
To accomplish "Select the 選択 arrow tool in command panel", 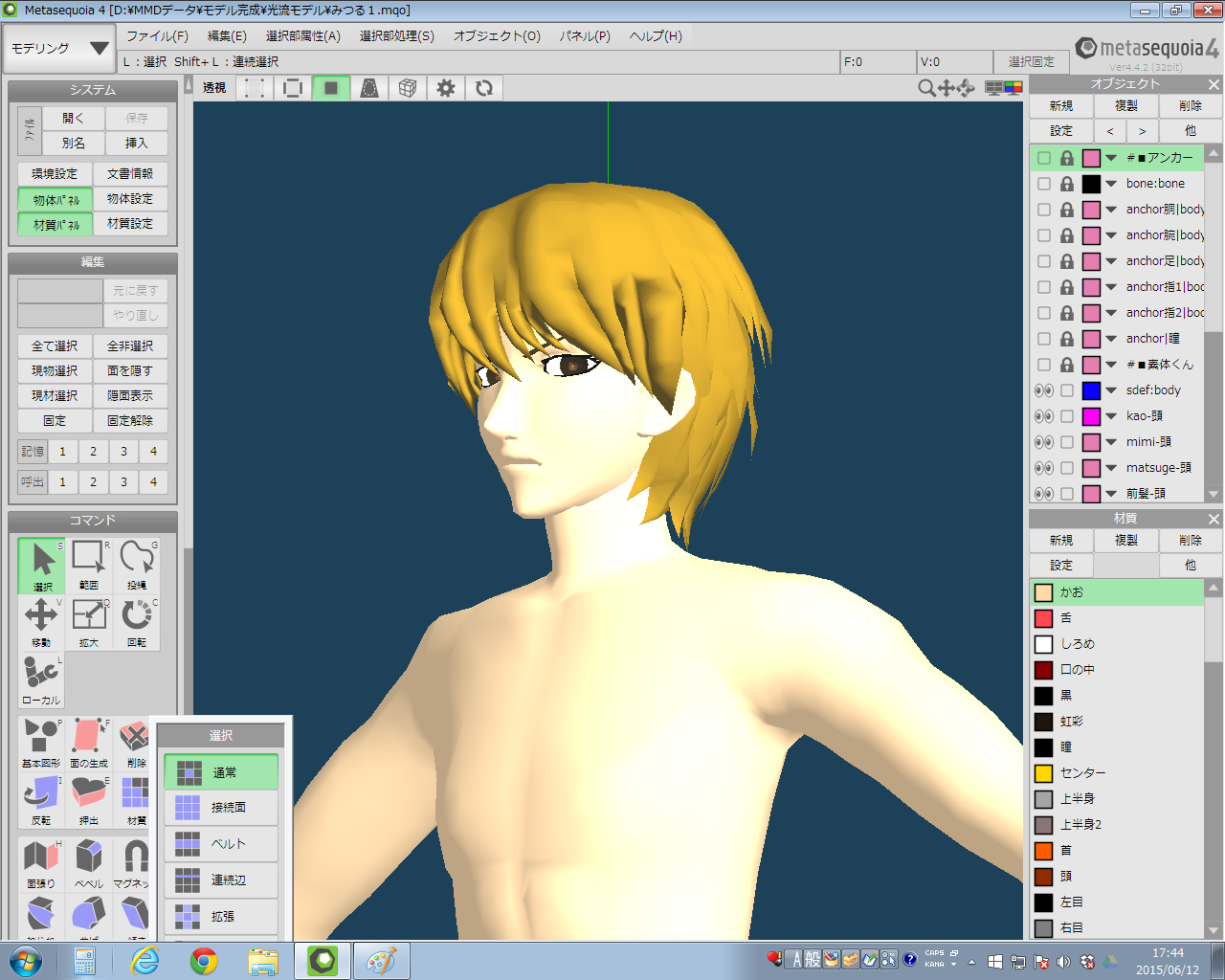I will (x=41, y=566).
